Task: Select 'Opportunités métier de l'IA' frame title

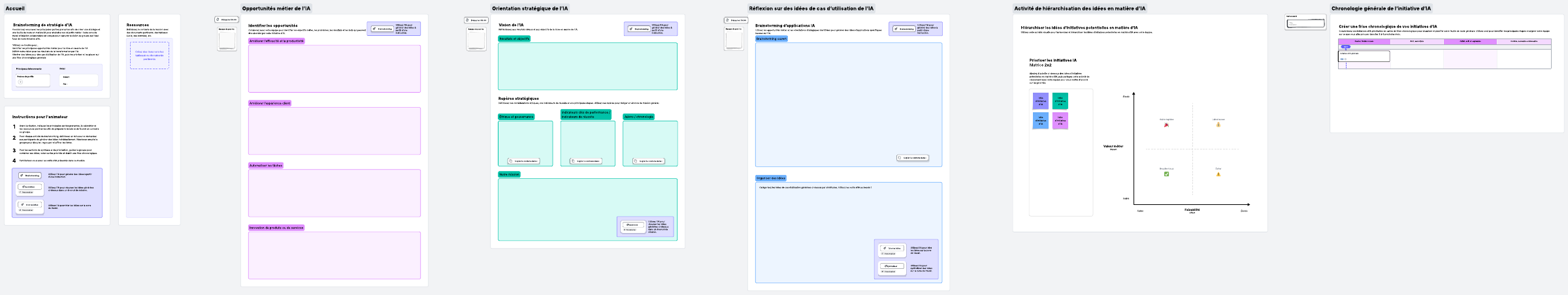Action: [276, 8]
